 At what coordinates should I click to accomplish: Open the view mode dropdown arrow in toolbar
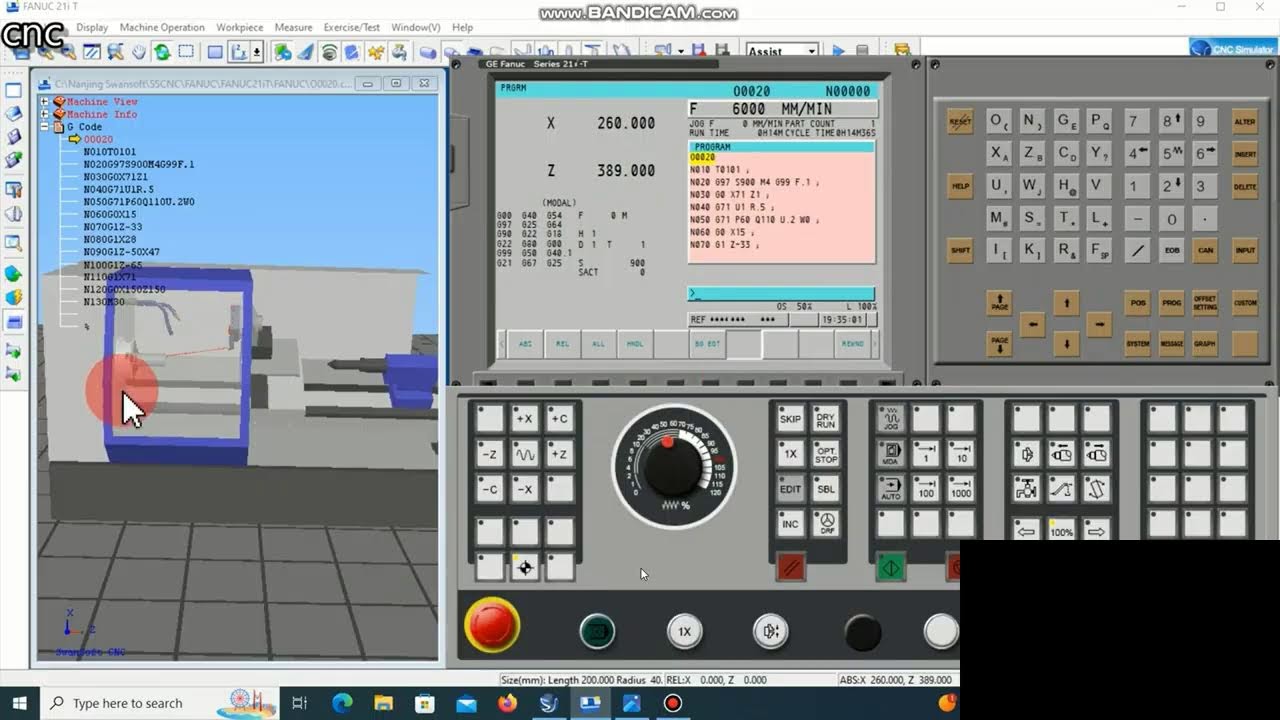(x=257, y=52)
